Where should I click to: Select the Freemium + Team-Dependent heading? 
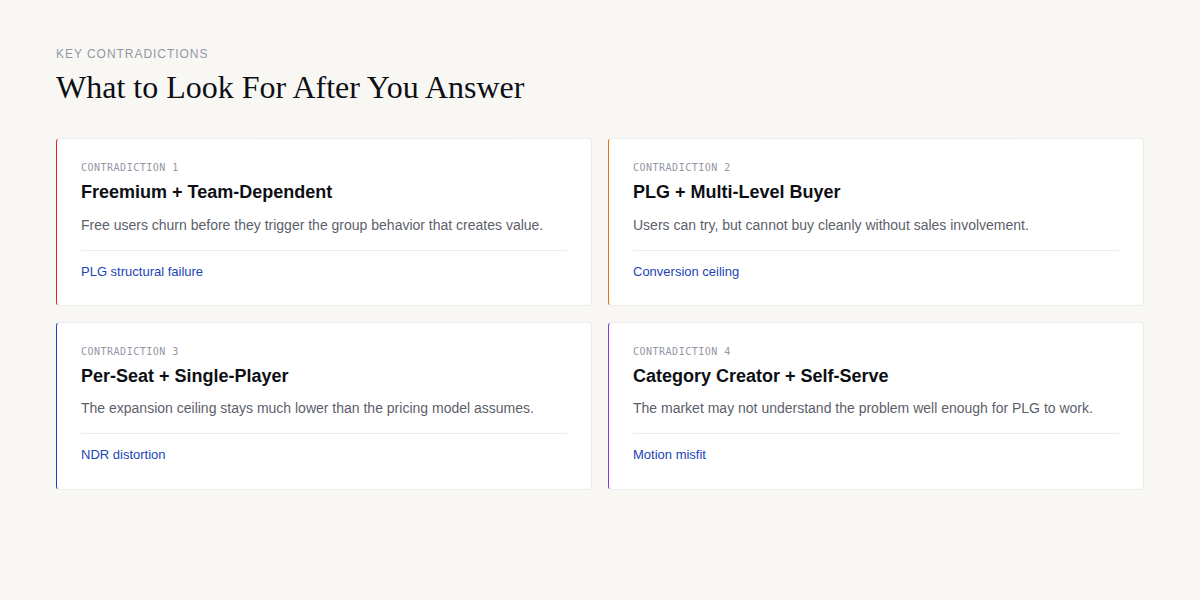click(x=206, y=192)
